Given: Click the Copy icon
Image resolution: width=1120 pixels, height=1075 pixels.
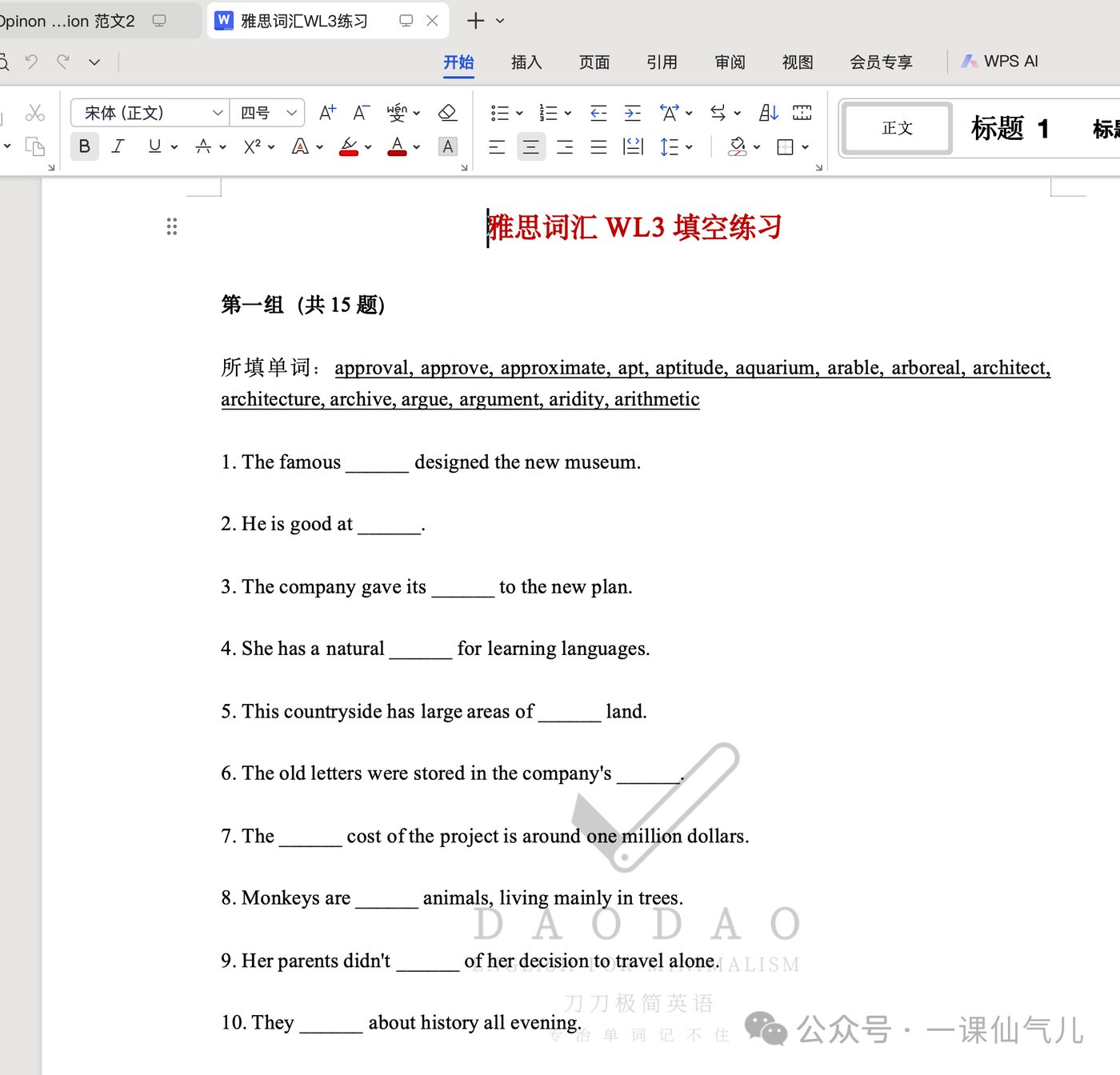Looking at the screenshot, I should [34, 146].
